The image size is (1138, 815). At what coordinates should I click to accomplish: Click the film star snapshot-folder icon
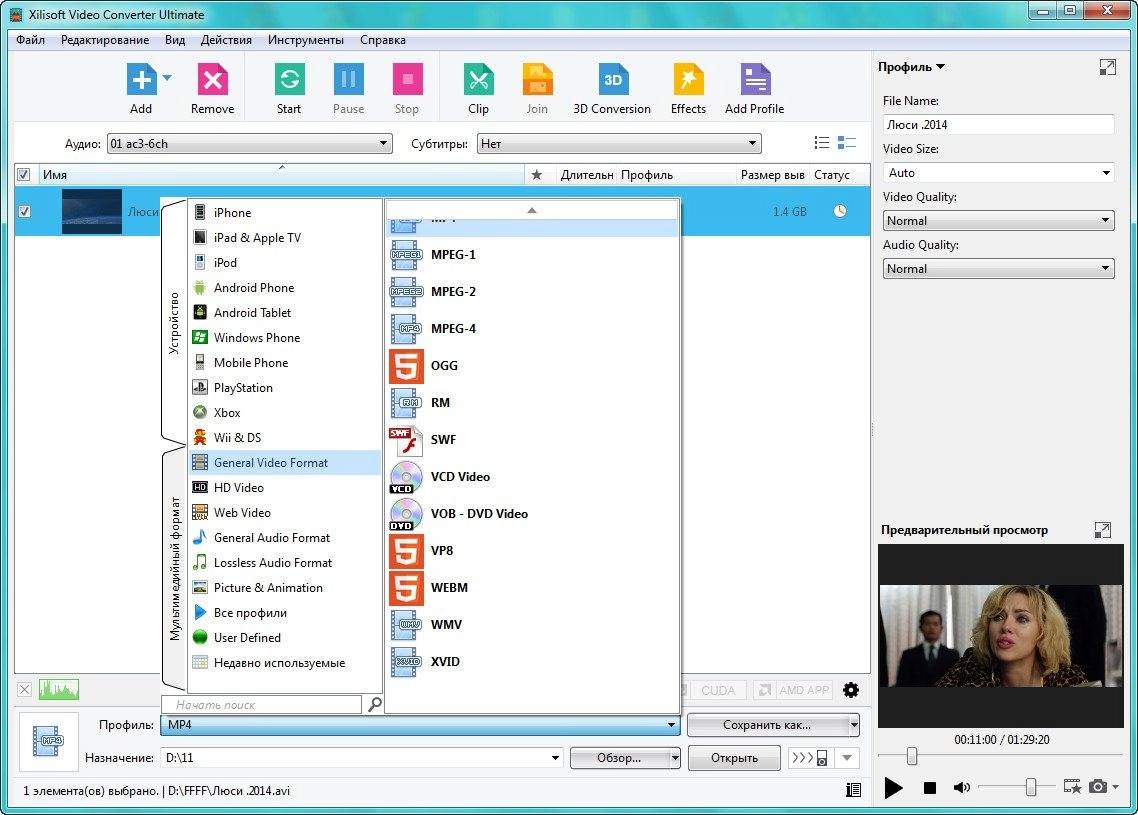point(1072,787)
